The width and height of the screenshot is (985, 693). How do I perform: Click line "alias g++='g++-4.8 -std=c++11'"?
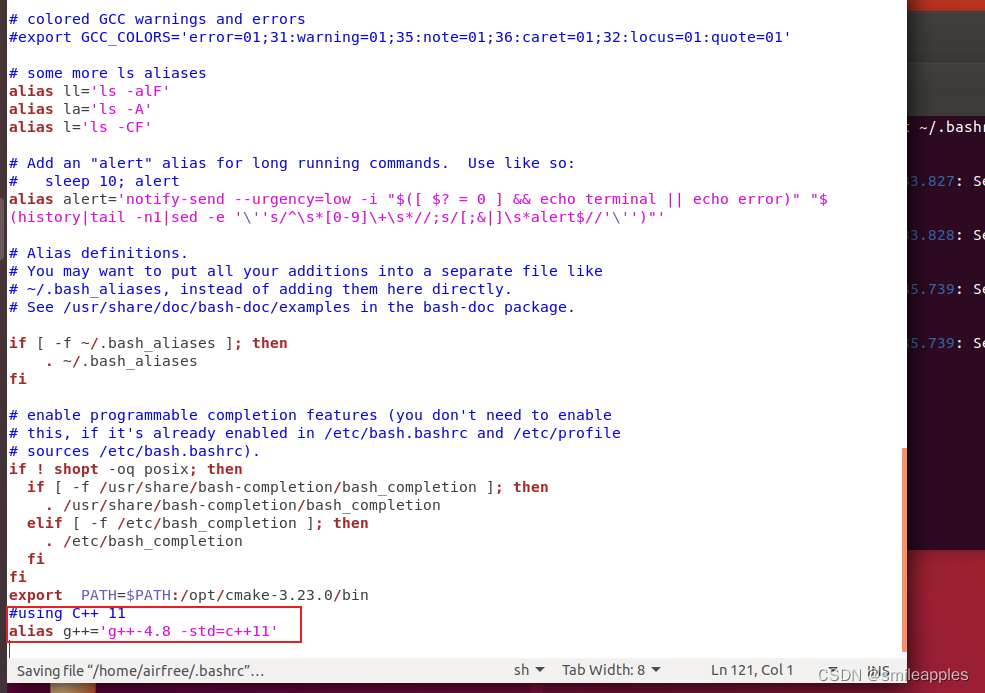click(143, 631)
